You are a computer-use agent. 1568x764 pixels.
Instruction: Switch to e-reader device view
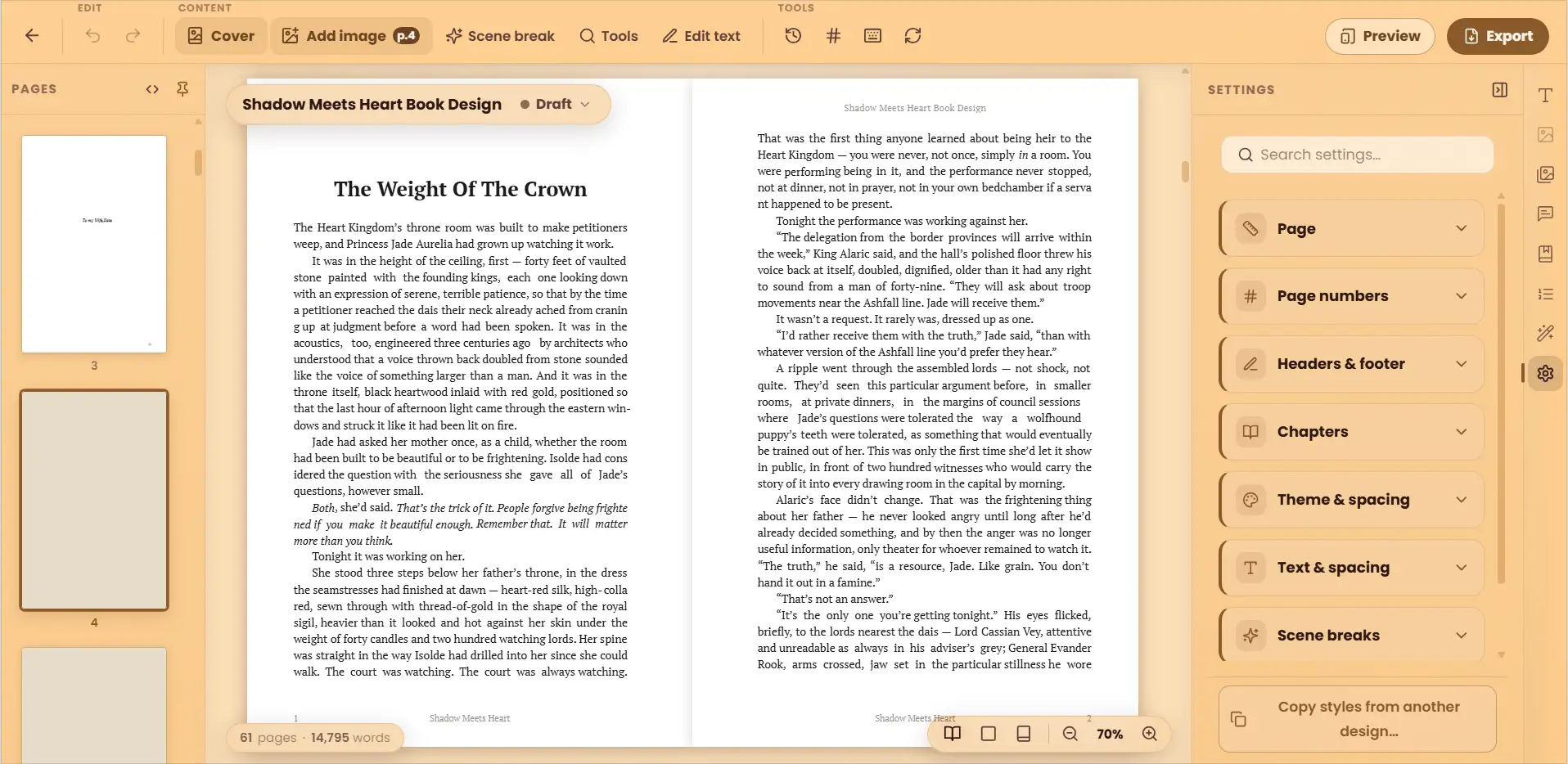(x=1024, y=734)
